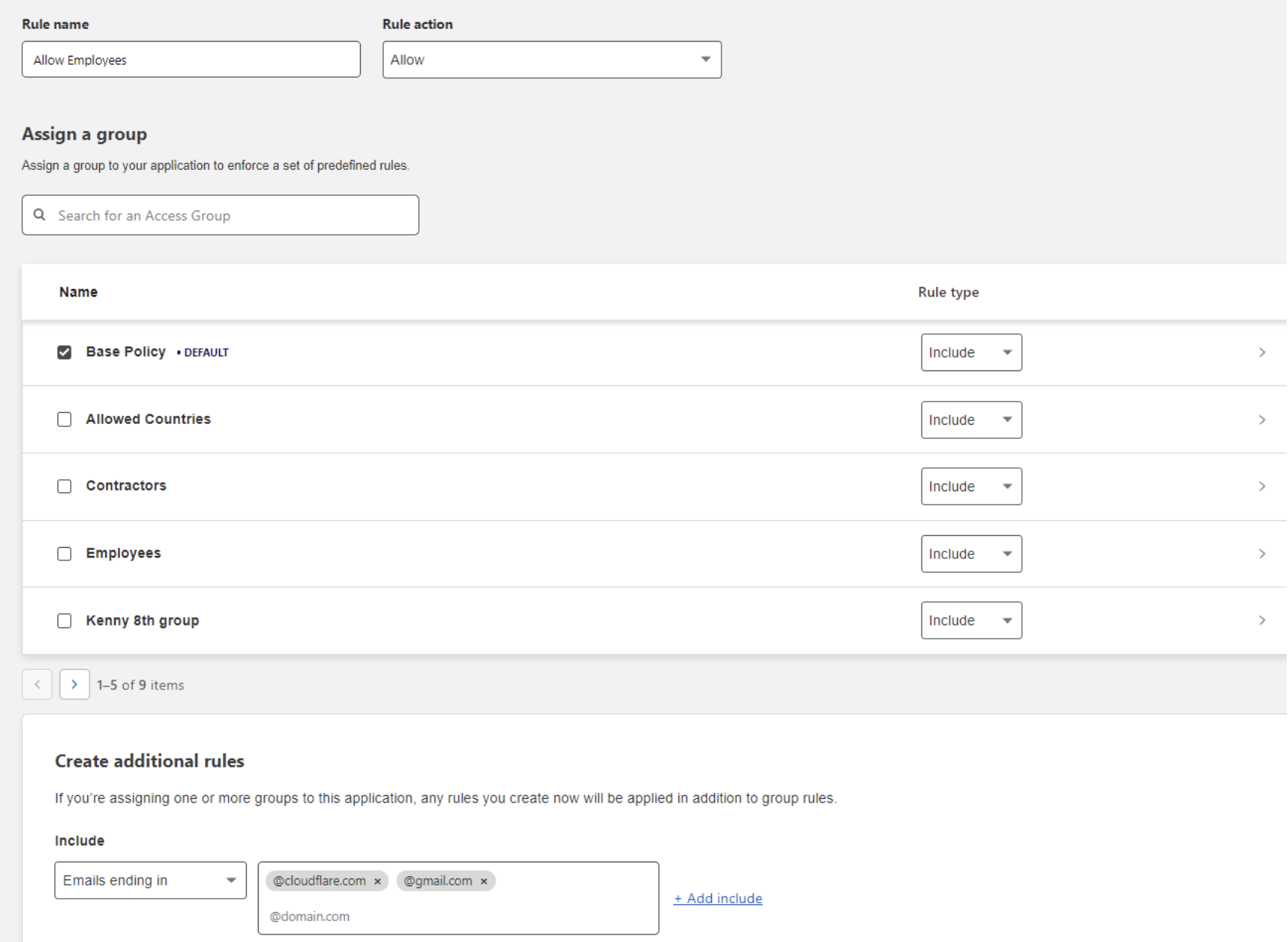Viewport: 1288px width, 942px height.
Task: Open the Include dropdown on Employees row
Action: coord(970,554)
